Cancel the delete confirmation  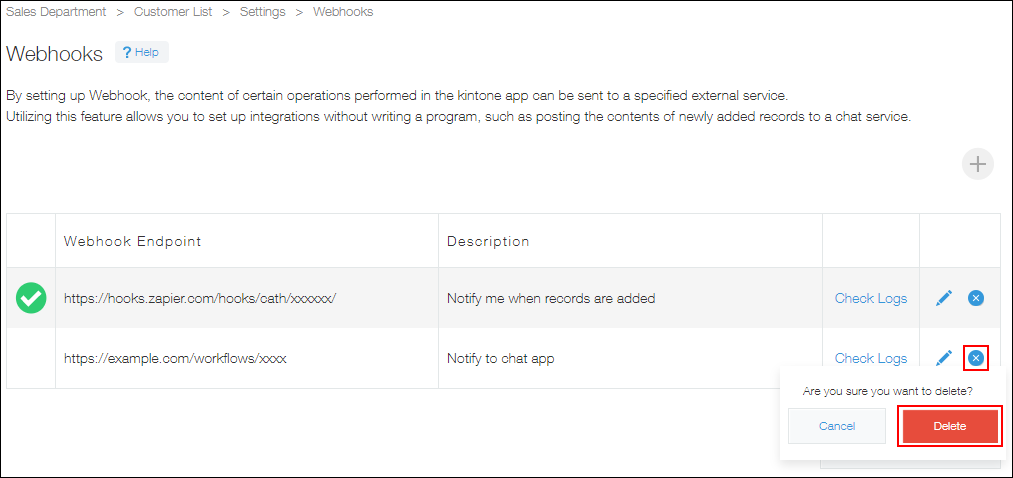click(x=837, y=426)
